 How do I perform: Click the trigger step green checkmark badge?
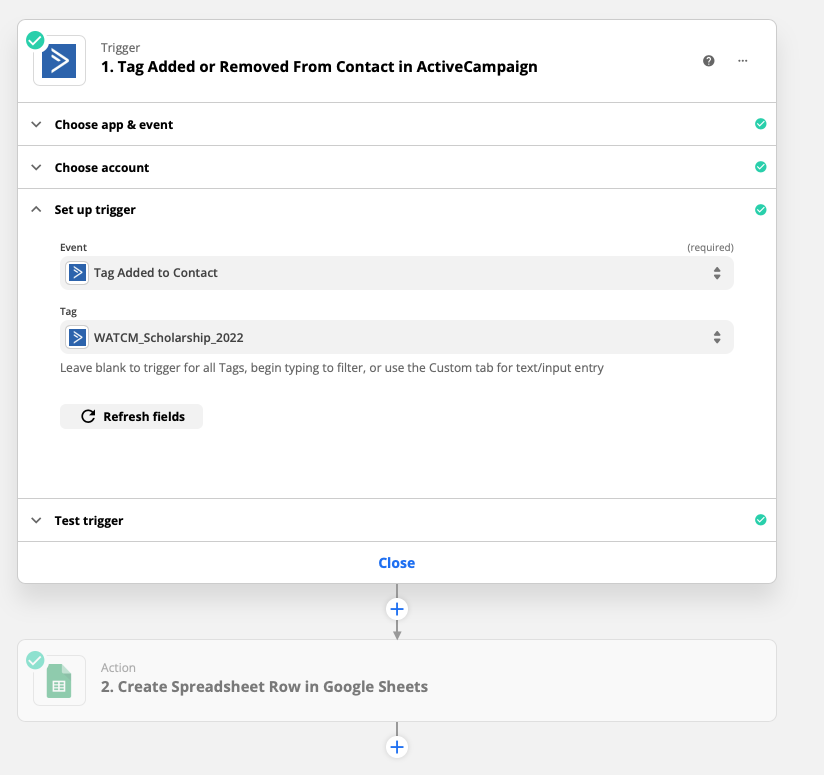35,40
